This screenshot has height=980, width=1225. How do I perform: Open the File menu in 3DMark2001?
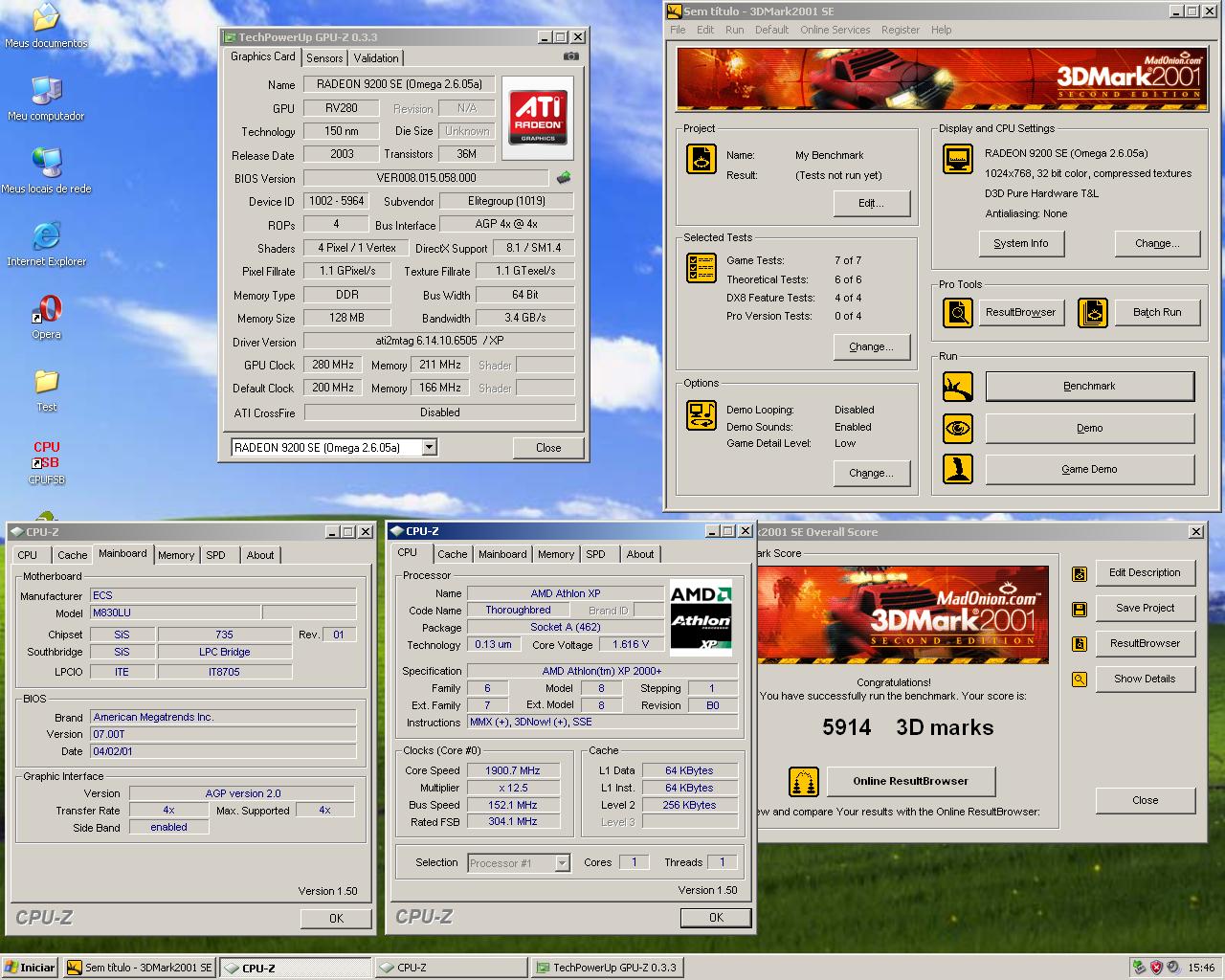[x=678, y=30]
